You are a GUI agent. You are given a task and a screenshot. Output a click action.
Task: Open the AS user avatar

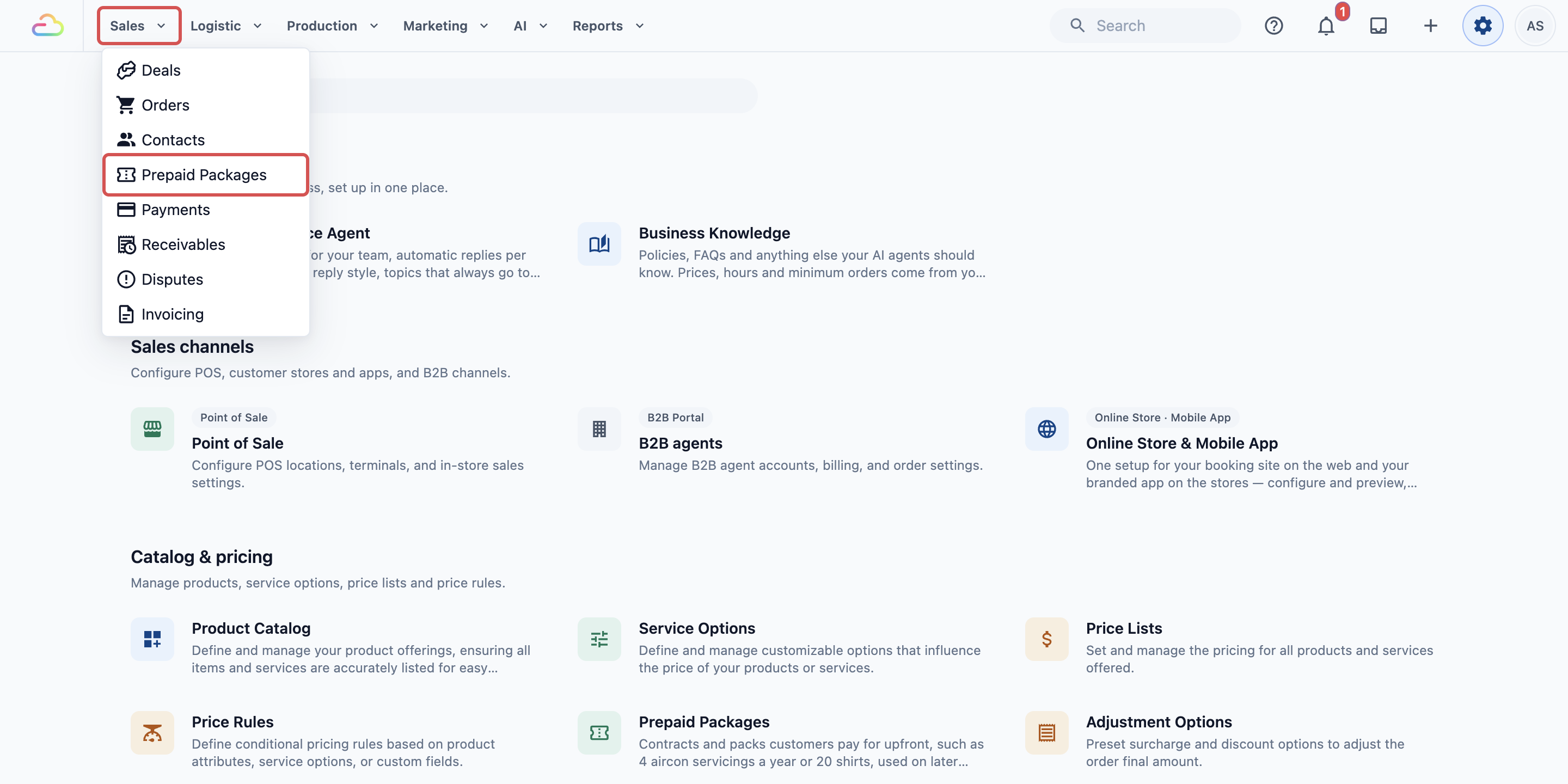coord(1535,26)
